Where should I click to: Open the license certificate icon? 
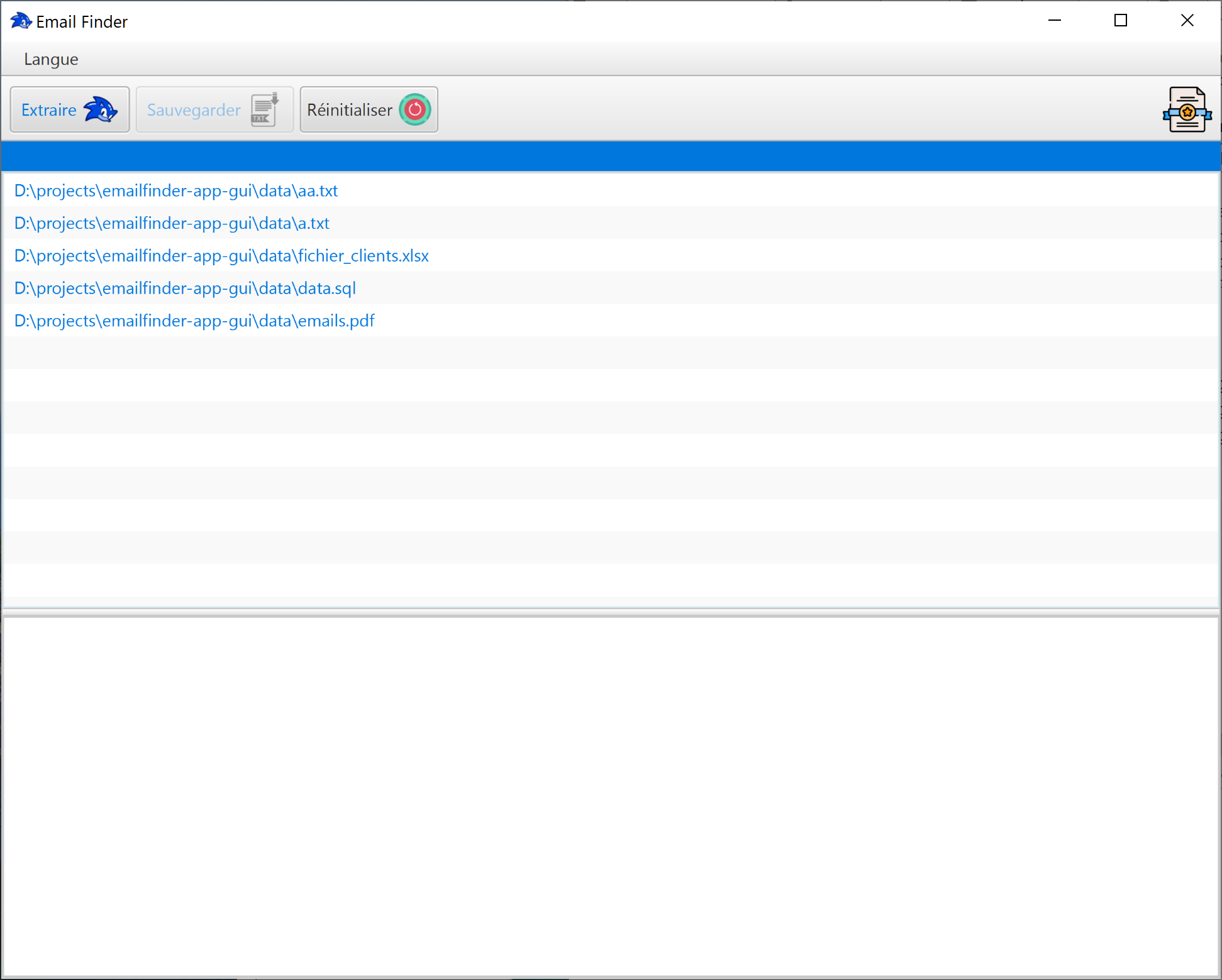(x=1187, y=110)
